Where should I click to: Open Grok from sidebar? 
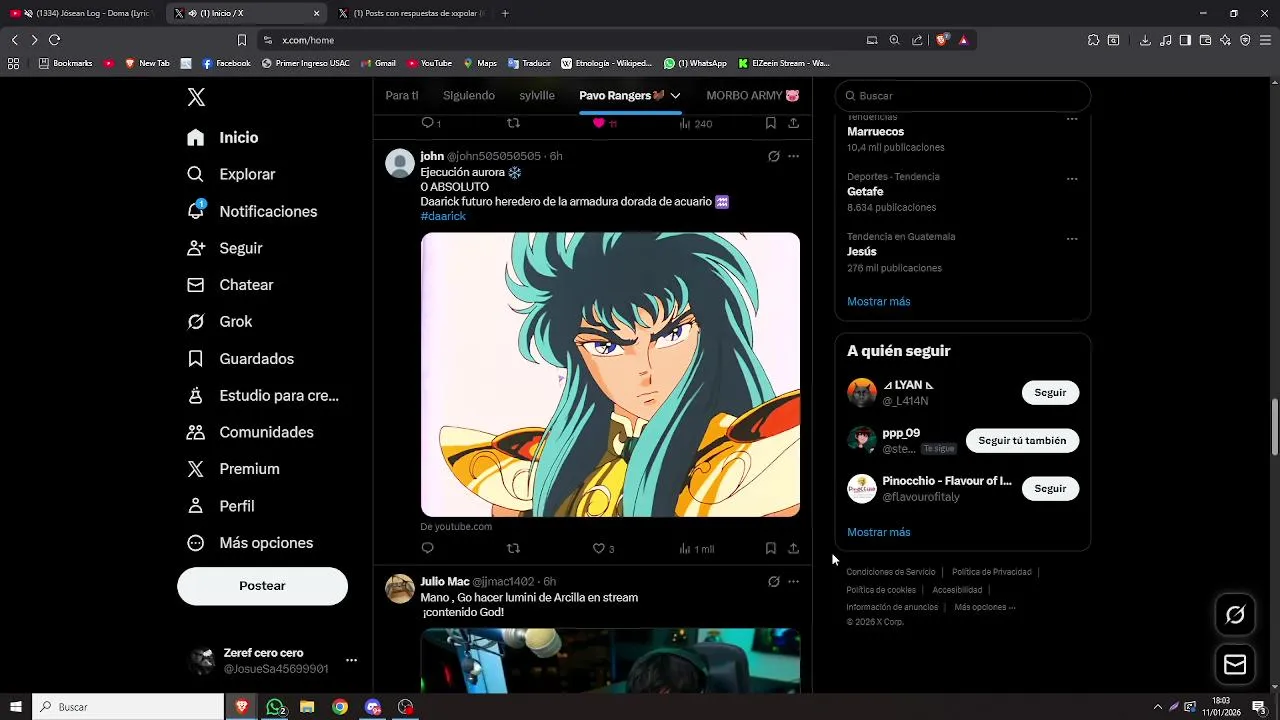(220, 322)
